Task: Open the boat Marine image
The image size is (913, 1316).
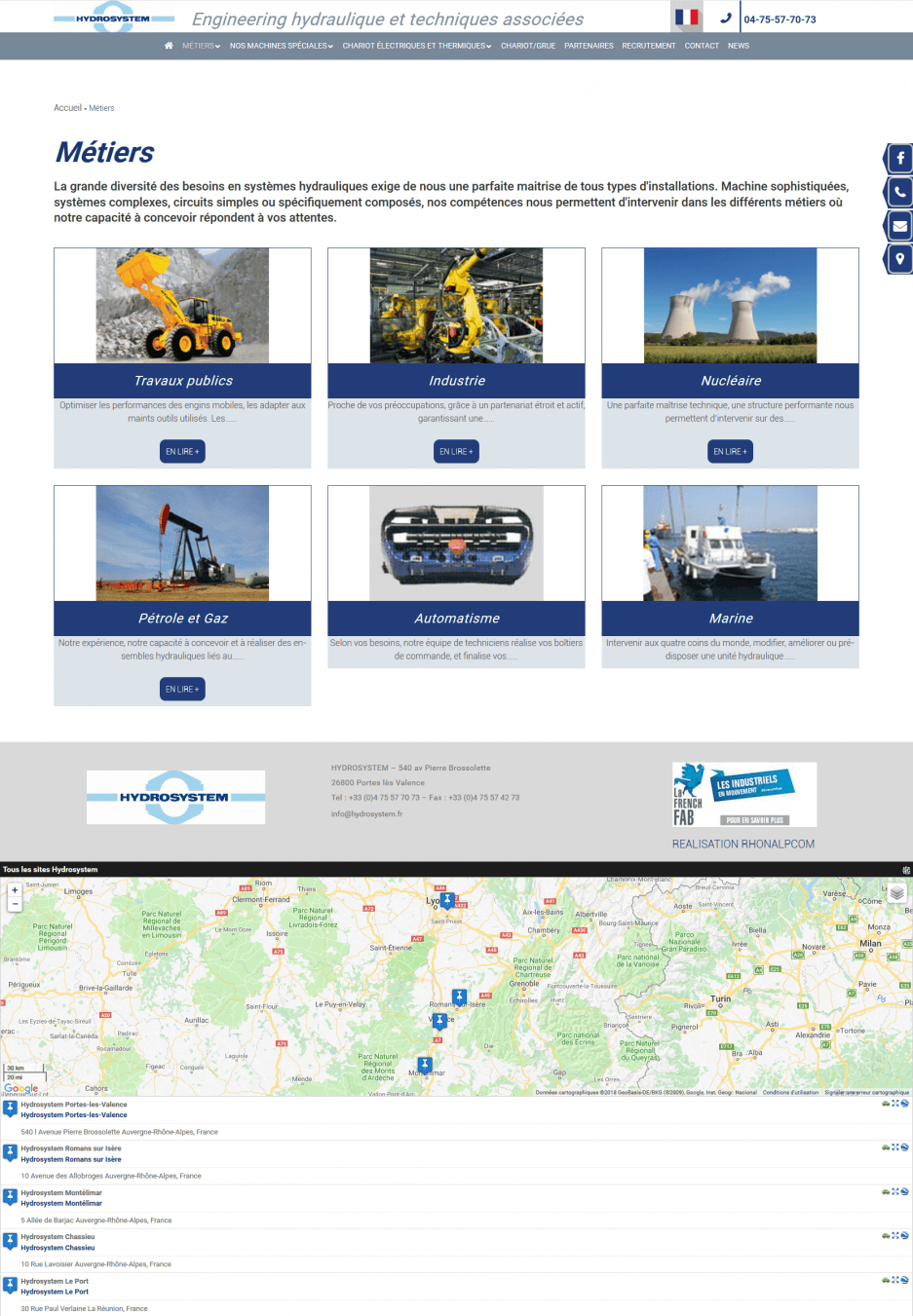Action: tap(730, 544)
